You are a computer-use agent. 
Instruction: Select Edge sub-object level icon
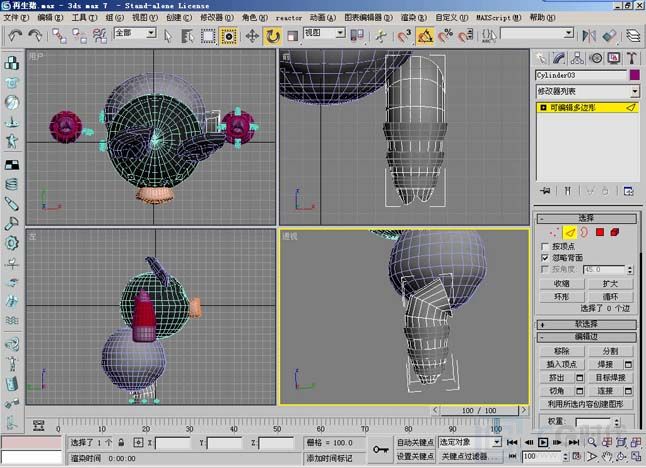569,232
